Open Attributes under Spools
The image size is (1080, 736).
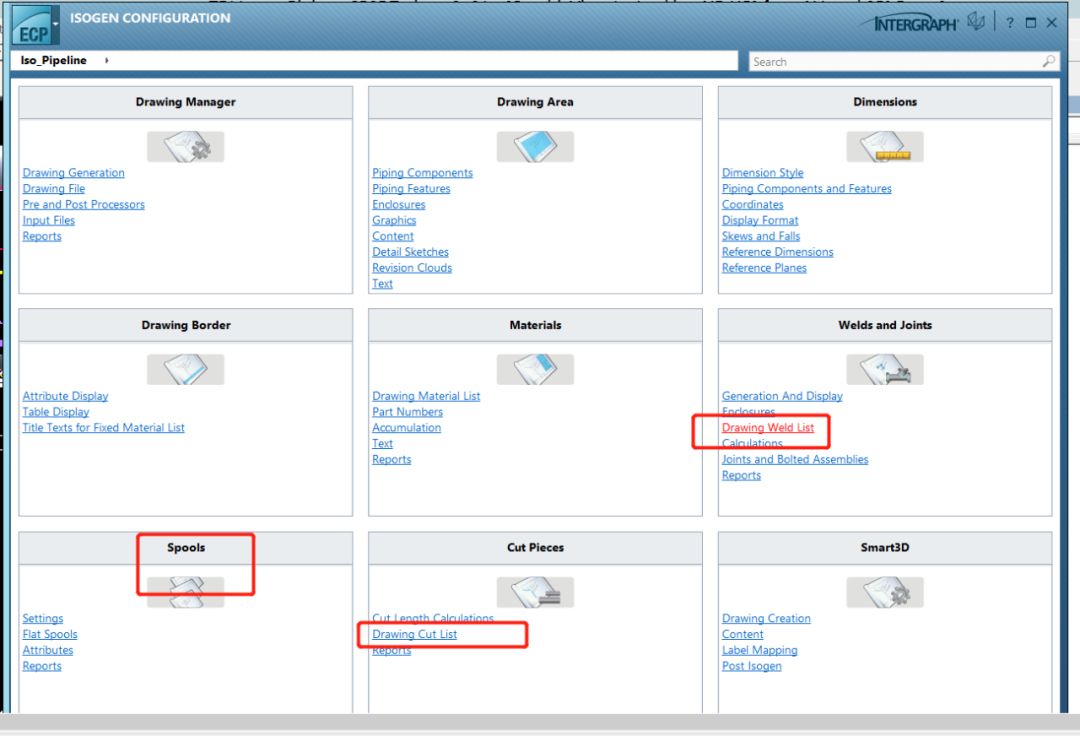pyautogui.click(x=48, y=650)
